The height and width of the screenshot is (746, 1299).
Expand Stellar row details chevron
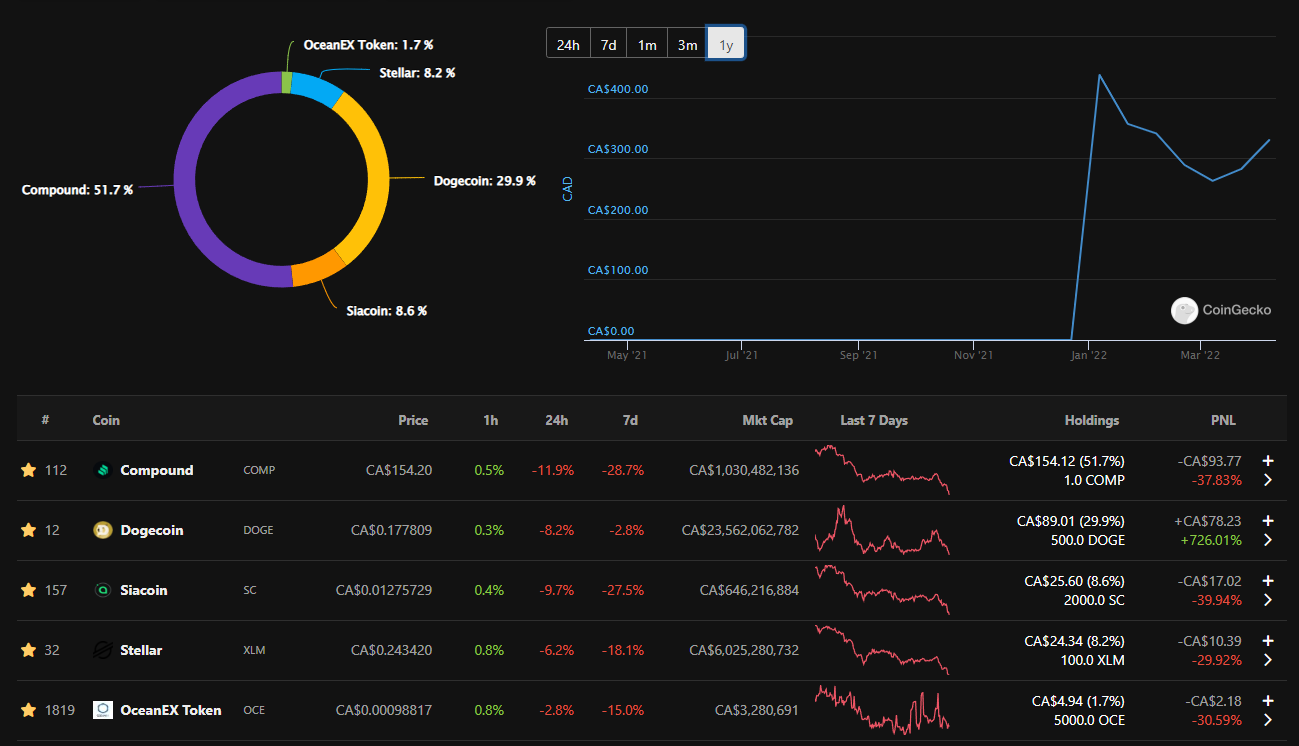pyautogui.click(x=1268, y=660)
